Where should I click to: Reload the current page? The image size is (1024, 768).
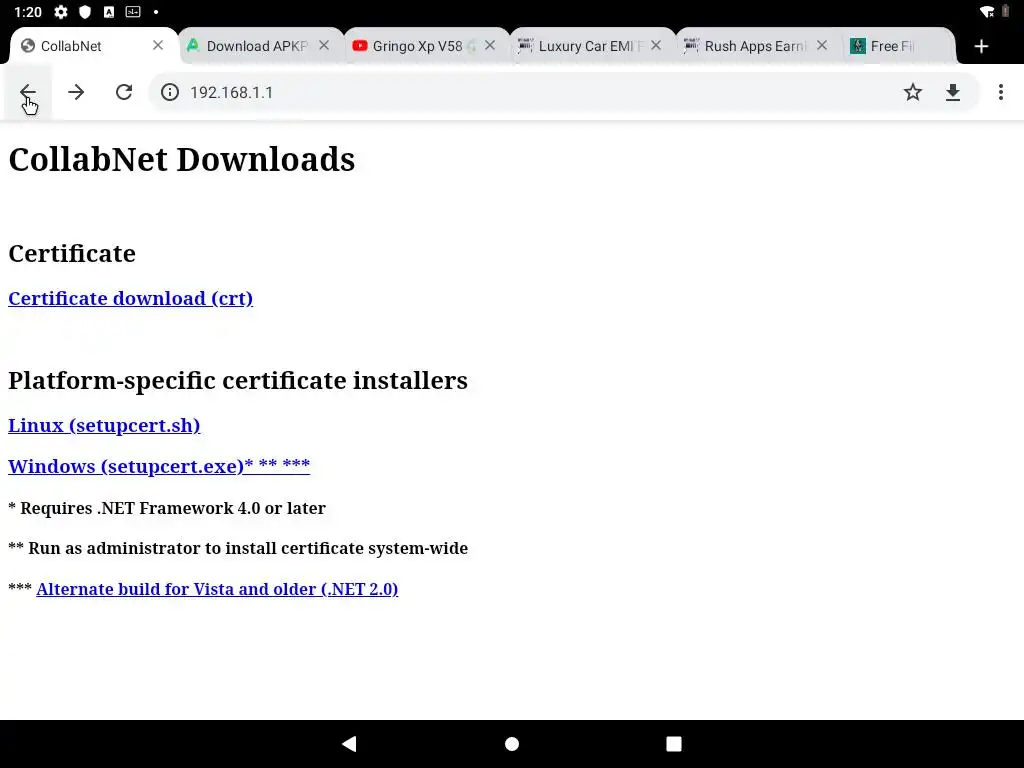point(124,92)
